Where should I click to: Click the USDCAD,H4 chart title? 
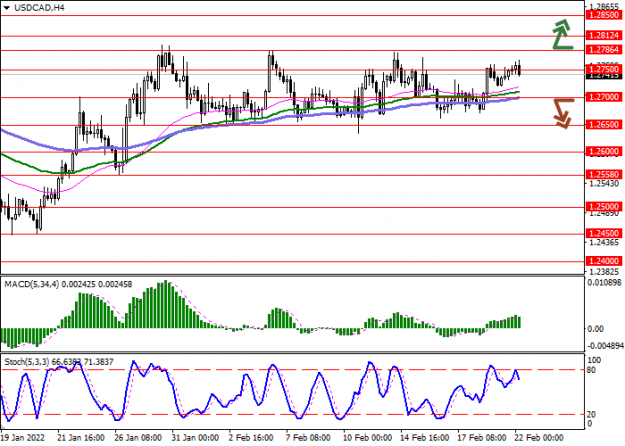pos(39,8)
